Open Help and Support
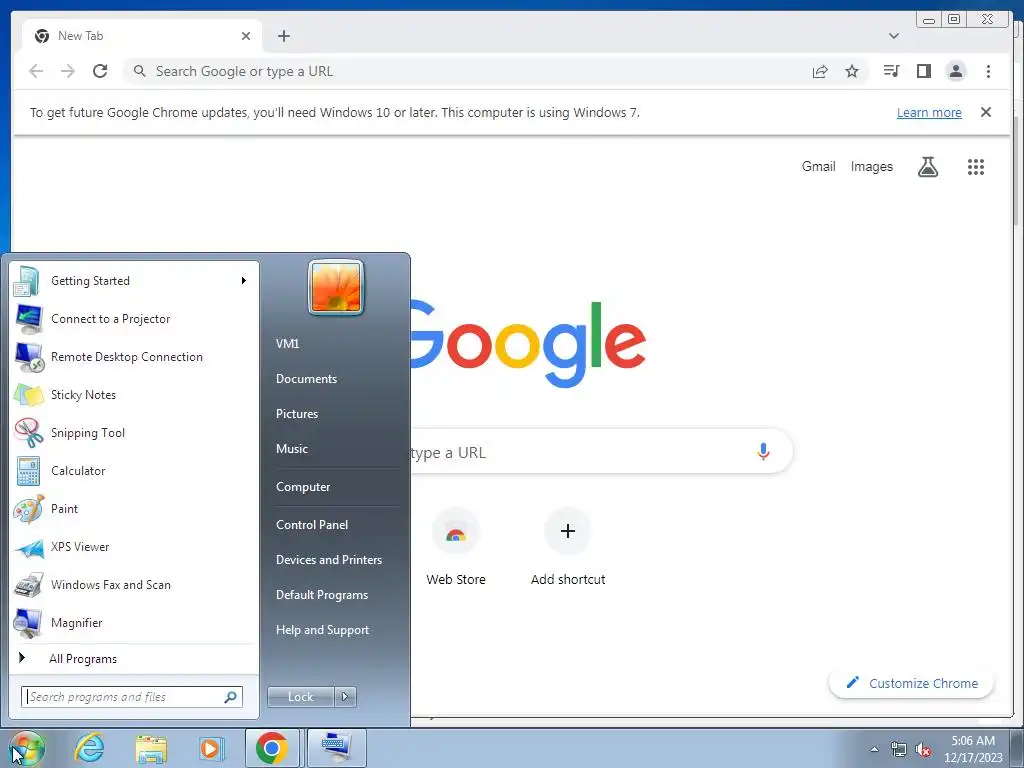Image resolution: width=1024 pixels, height=768 pixels. click(323, 630)
